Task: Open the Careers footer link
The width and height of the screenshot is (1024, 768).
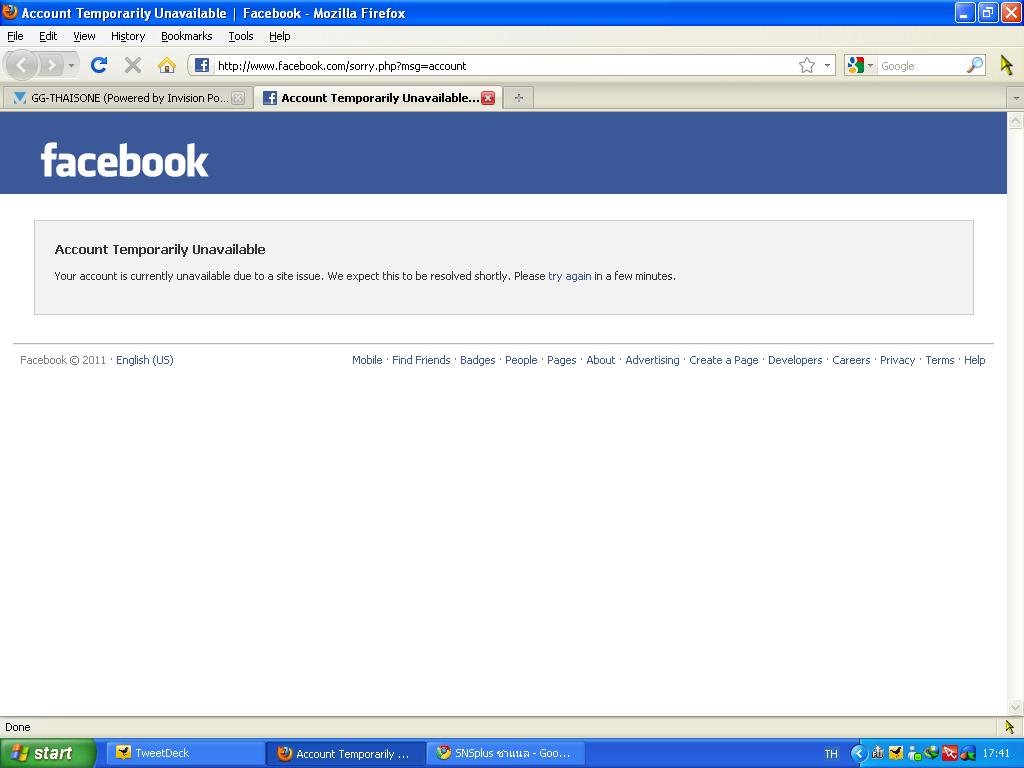Action: [x=851, y=360]
